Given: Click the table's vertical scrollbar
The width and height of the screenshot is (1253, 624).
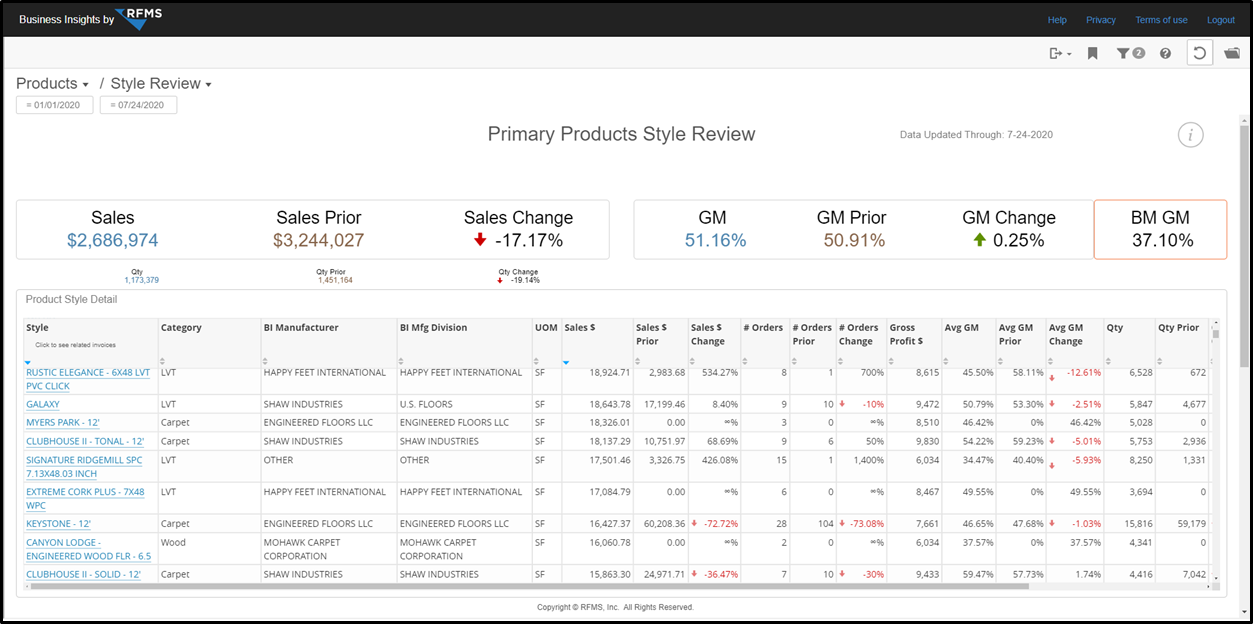Looking at the screenshot, I should click(x=1216, y=335).
